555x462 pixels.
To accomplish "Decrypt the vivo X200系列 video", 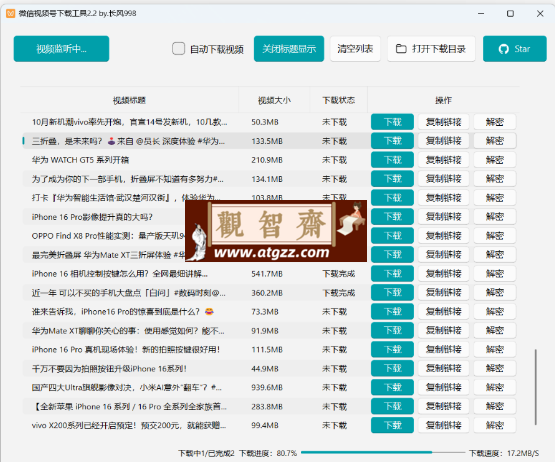I will click(x=494, y=425).
